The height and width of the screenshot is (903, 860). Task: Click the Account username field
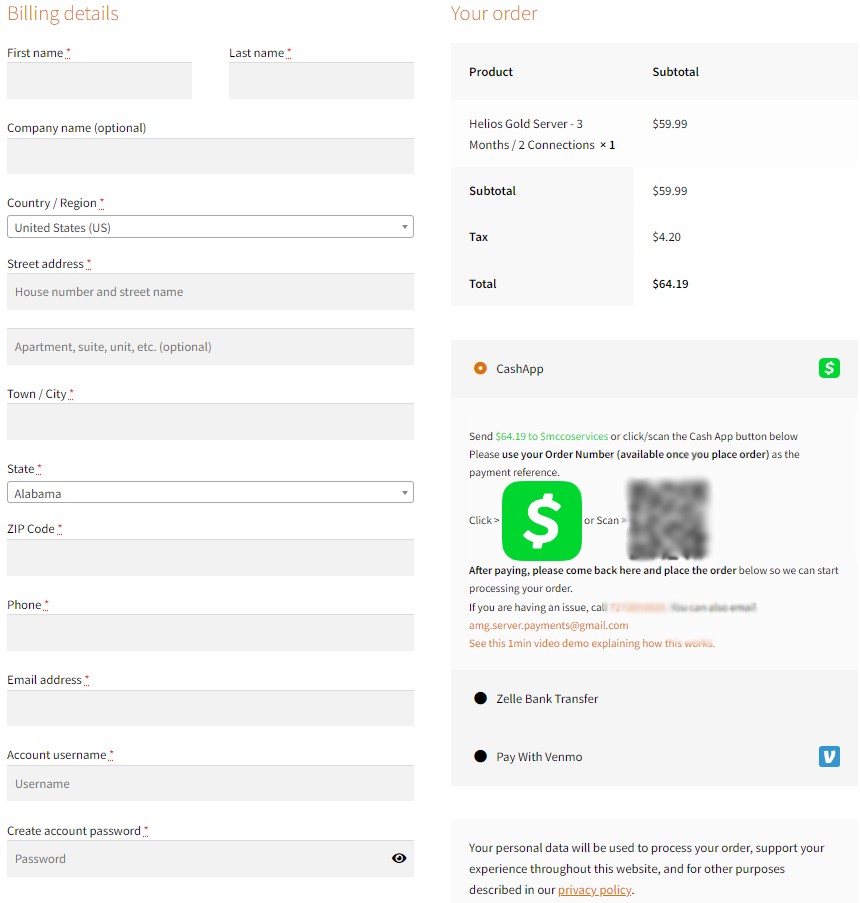210,784
